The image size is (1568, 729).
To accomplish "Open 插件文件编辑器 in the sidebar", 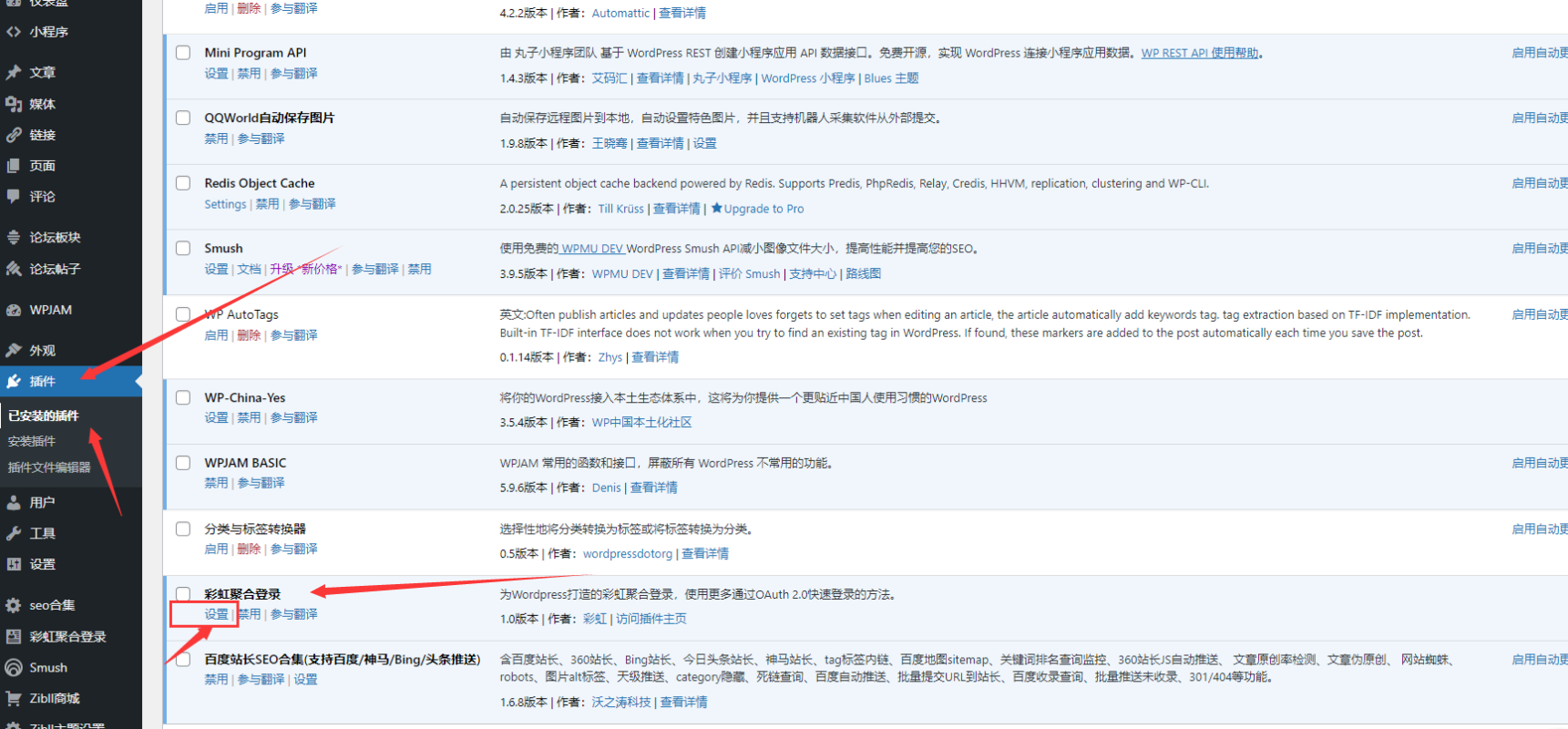I will pyautogui.click(x=49, y=467).
